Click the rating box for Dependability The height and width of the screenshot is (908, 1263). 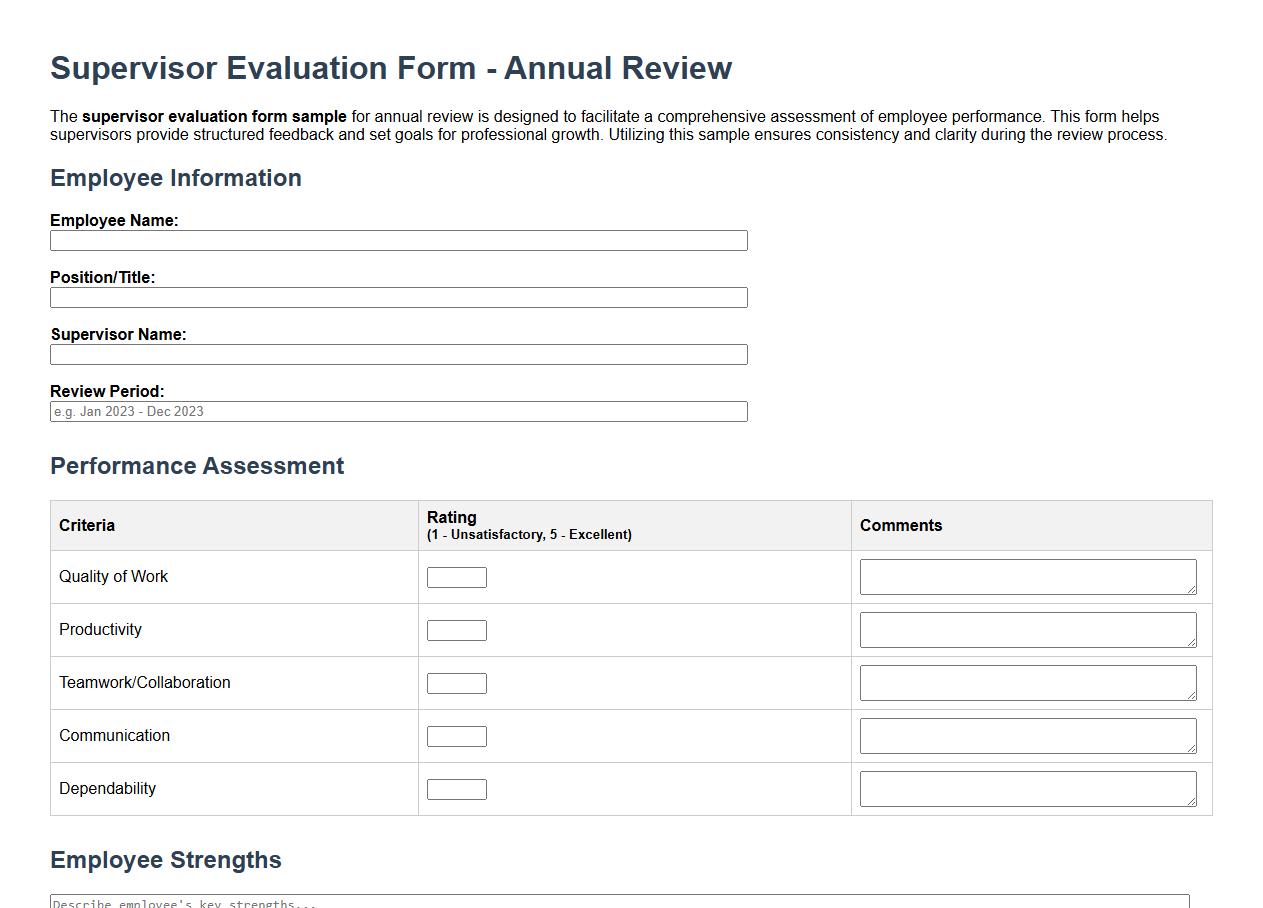click(456, 789)
